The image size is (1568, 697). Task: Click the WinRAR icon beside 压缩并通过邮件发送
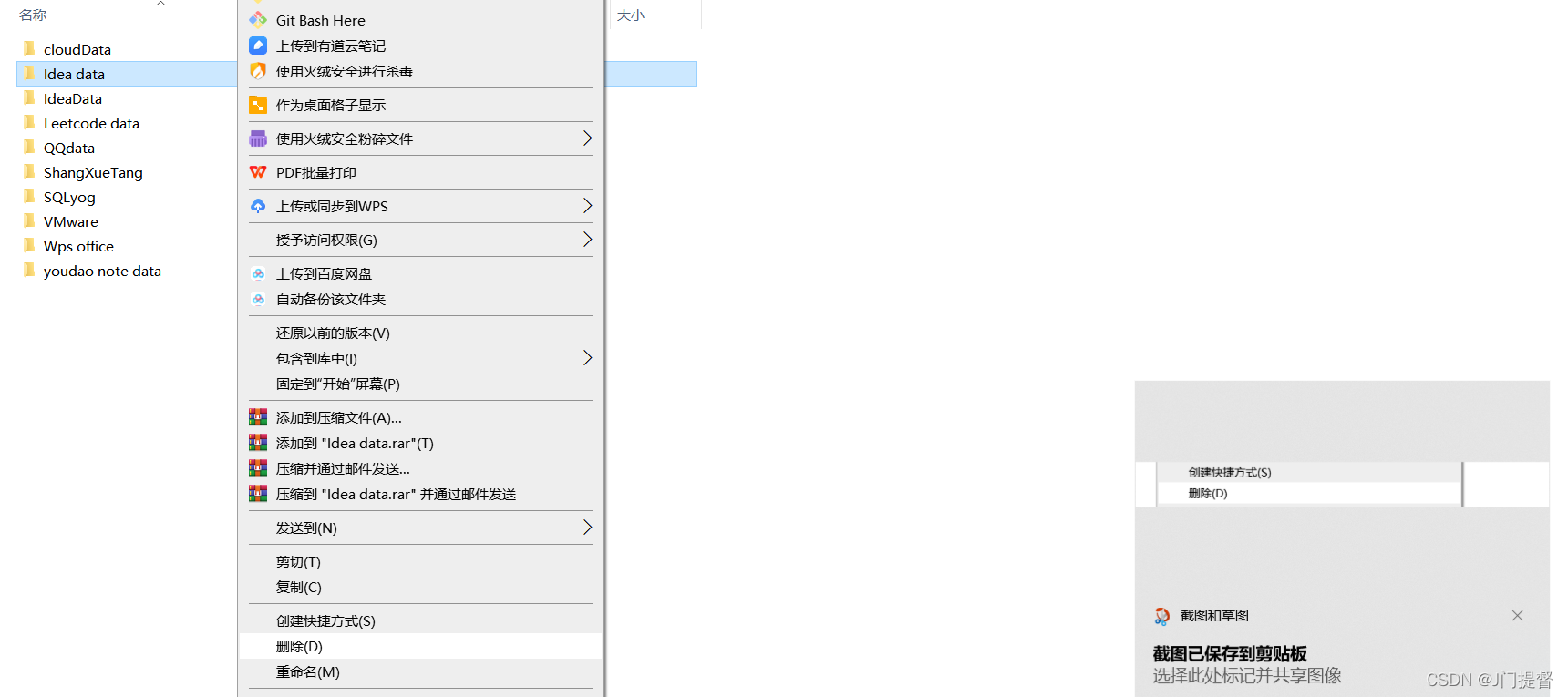(x=258, y=468)
